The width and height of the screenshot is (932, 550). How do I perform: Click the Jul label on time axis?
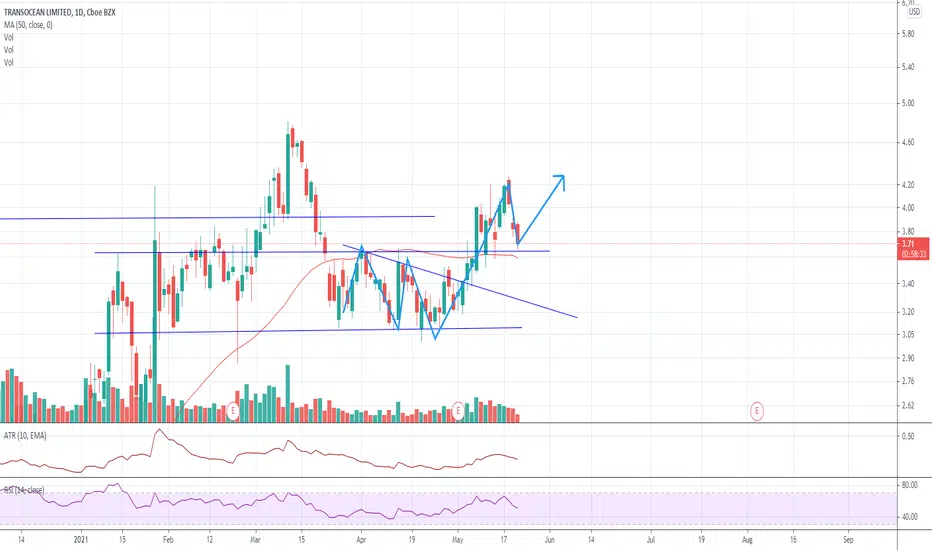651,540
